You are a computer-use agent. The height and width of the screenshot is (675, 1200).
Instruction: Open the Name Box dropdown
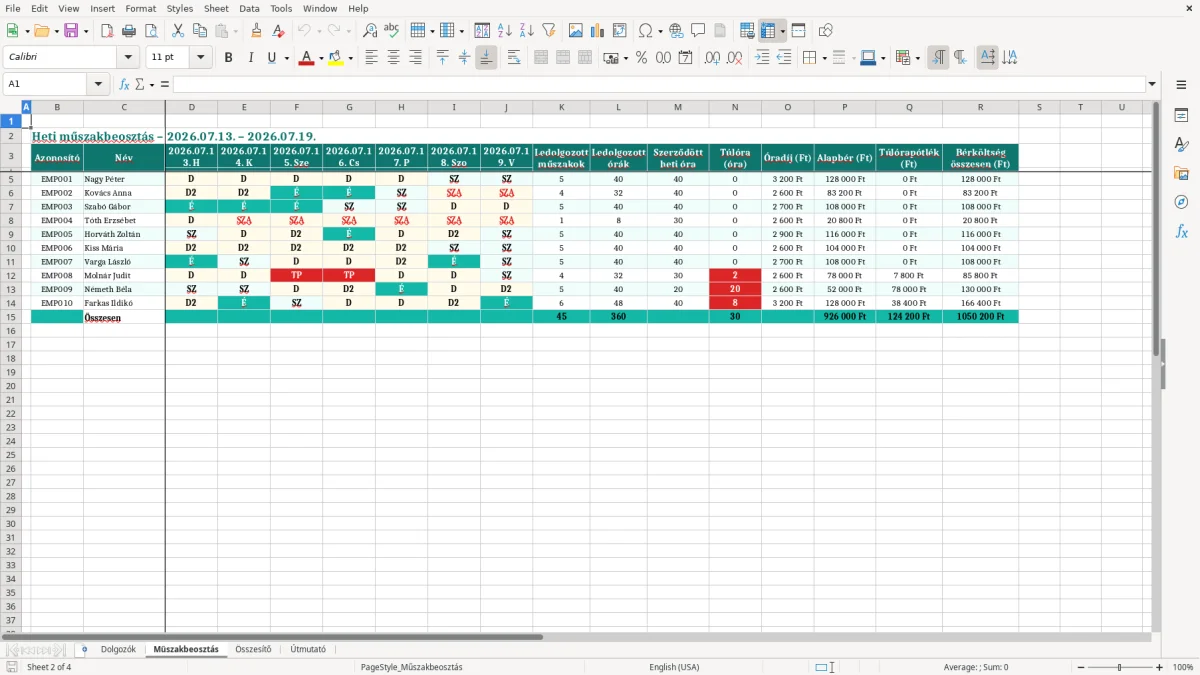tap(98, 84)
